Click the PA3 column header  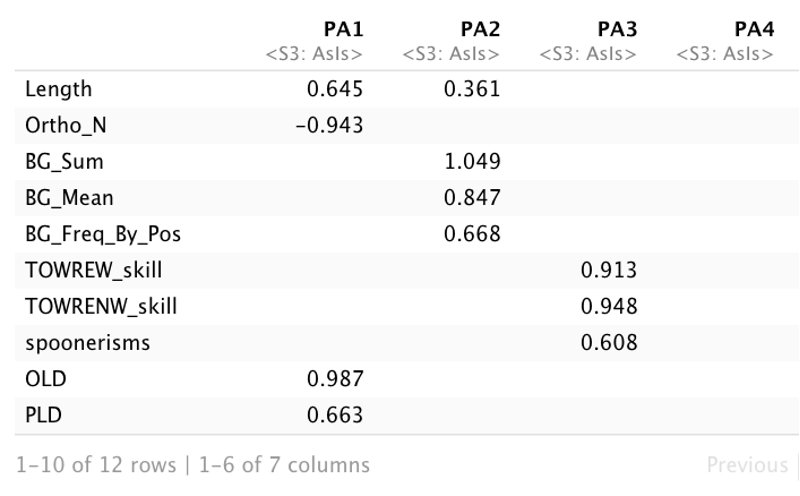[617, 29]
